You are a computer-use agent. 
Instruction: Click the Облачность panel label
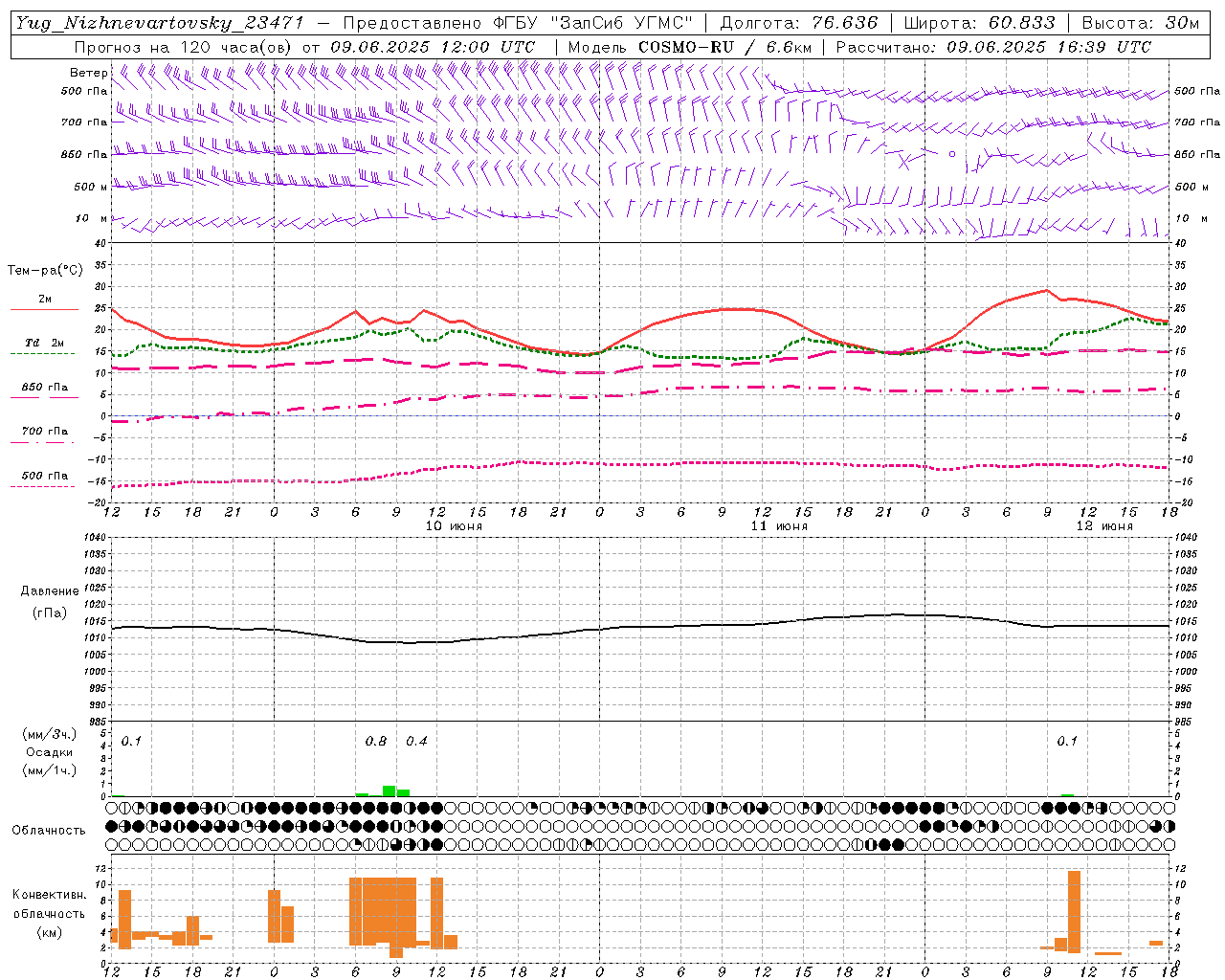(x=49, y=830)
